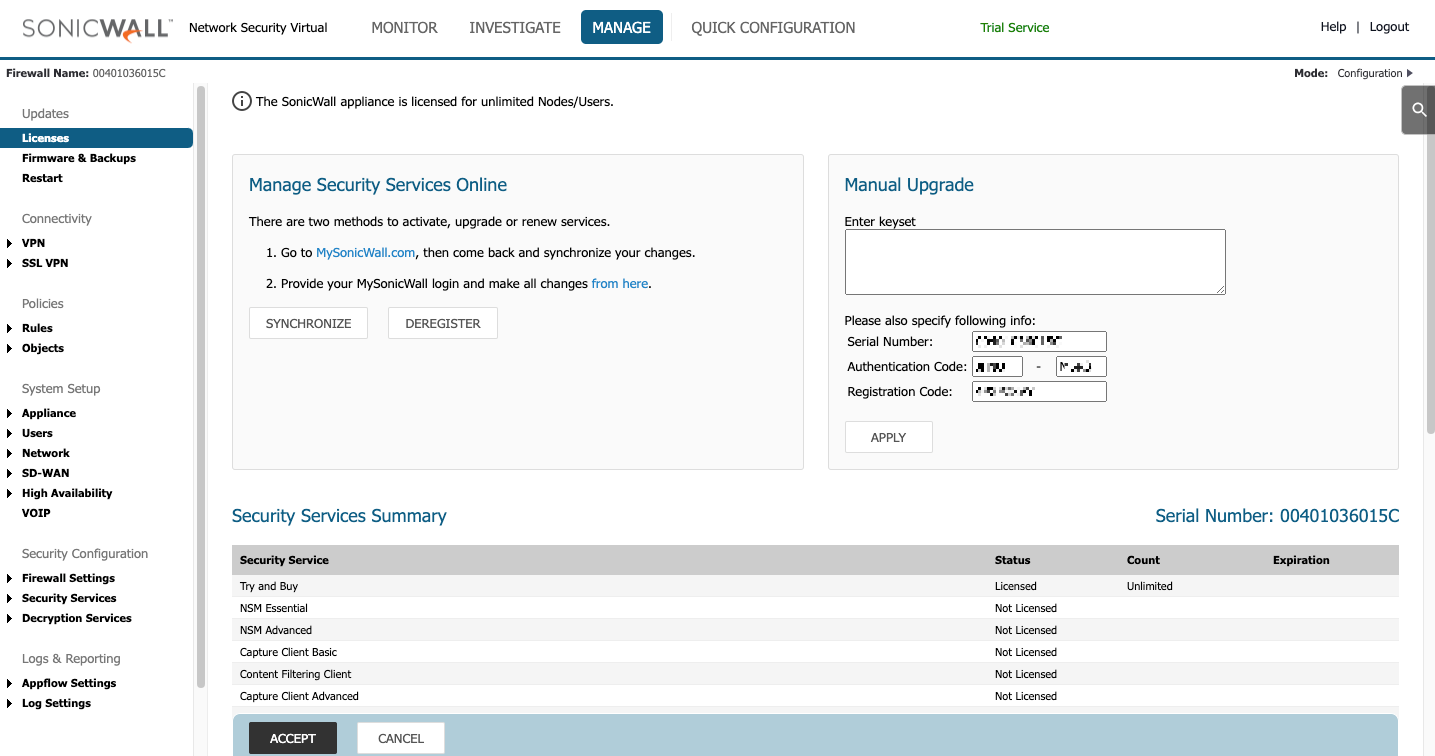Click the DEREGISTER button
1435x756 pixels.
point(443,324)
